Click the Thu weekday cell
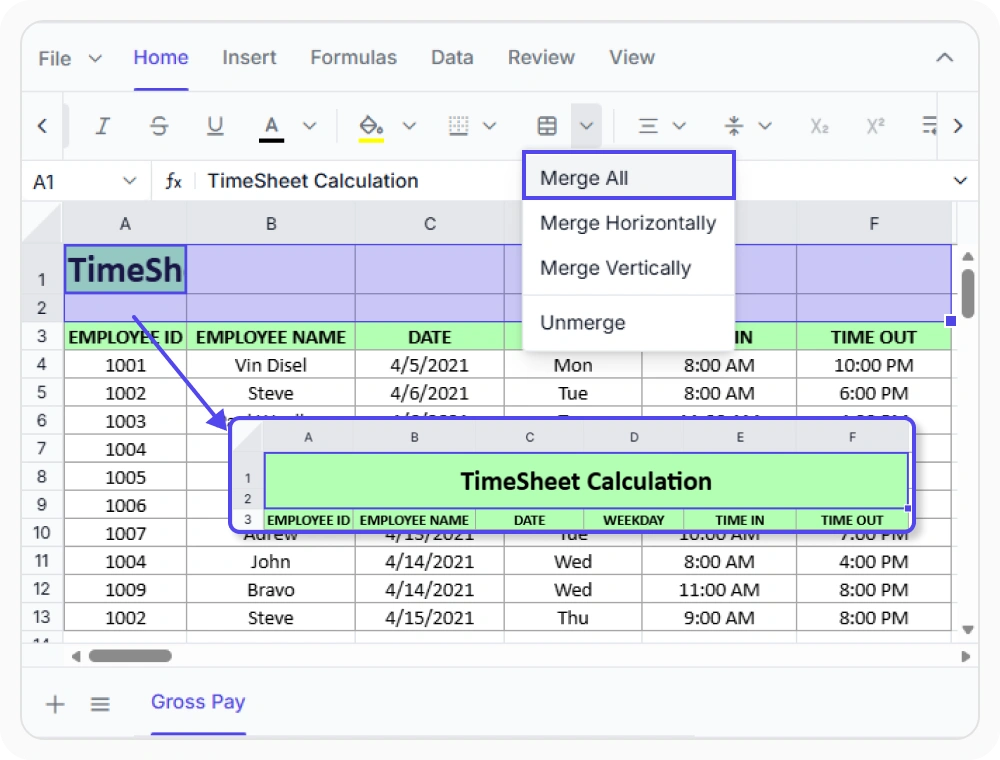The height and width of the screenshot is (760, 1000). click(x=573, y=617)
